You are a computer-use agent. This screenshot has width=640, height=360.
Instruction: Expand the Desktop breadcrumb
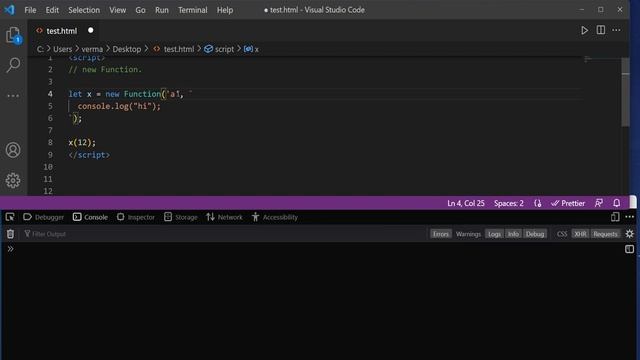[127, 49]
